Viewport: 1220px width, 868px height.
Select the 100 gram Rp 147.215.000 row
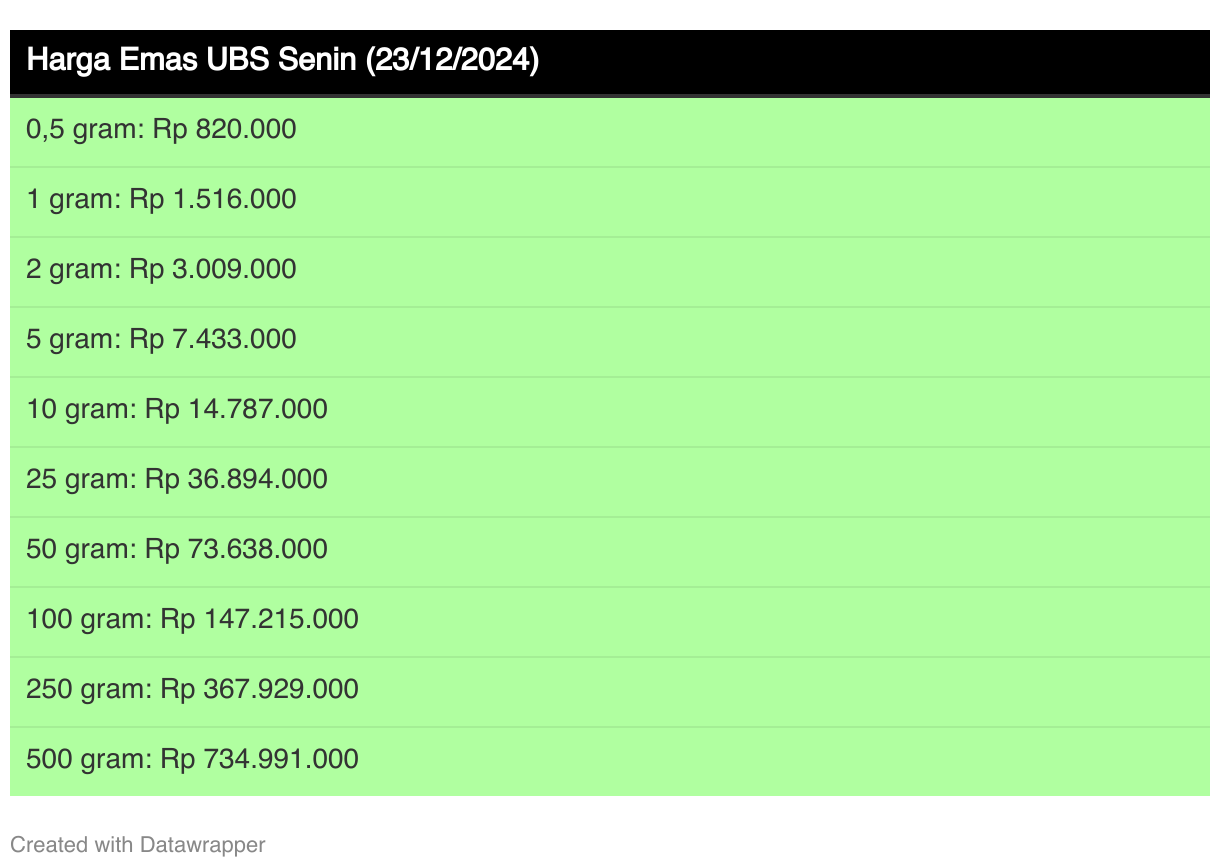point(610,621)
